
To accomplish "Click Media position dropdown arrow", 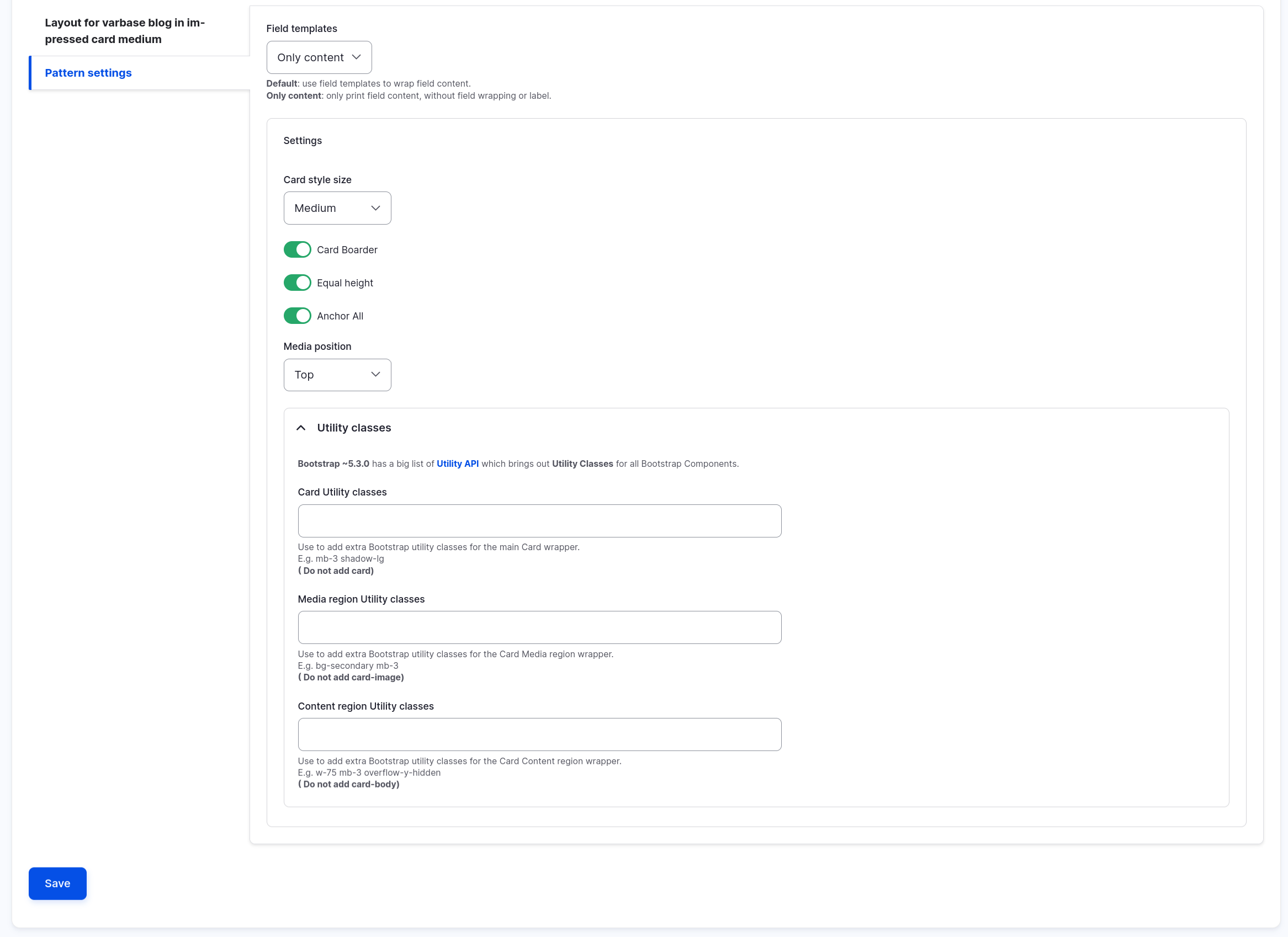I will (375, 375).
